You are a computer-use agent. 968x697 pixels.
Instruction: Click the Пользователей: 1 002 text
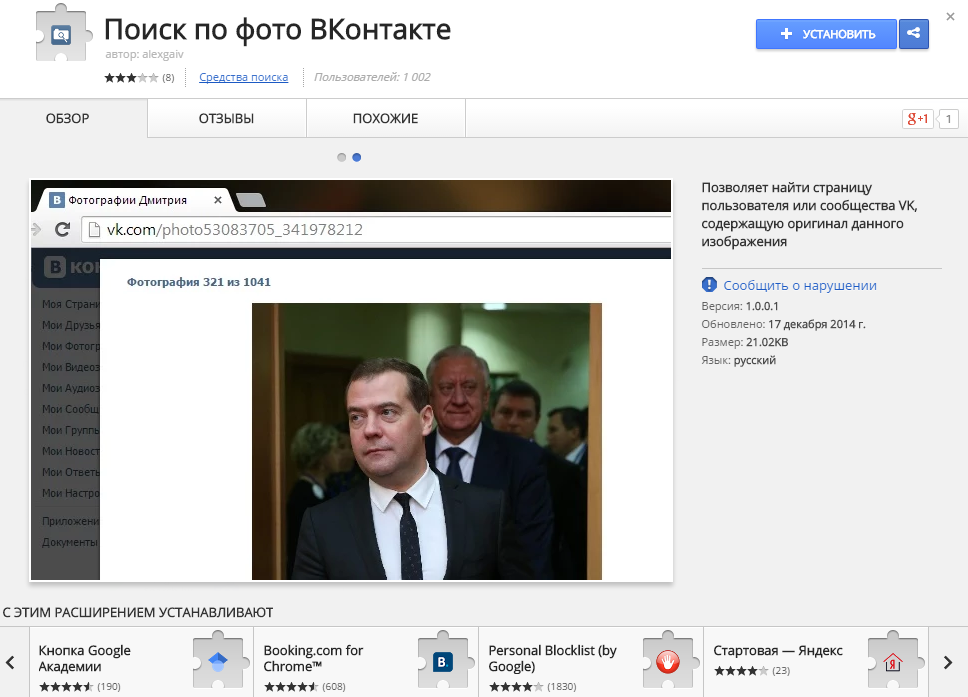pos(372,77)
